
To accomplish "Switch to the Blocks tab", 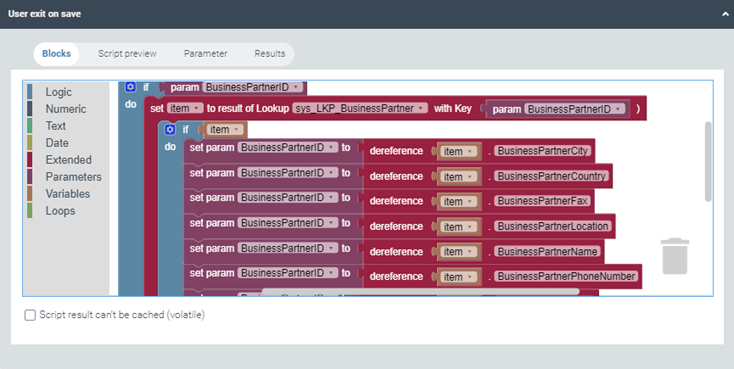I will coord(56,53).
